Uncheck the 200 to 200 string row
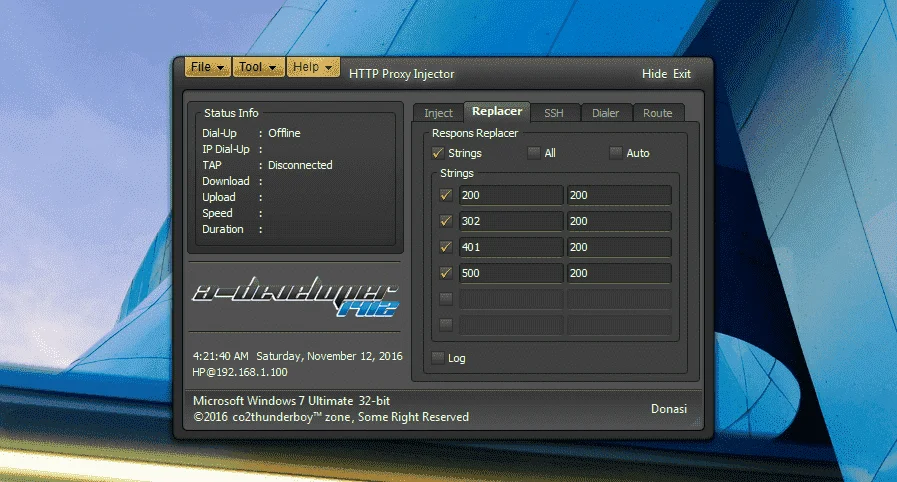Image resolution: width=897 pixels, height=482 pixels. (446, 195)
